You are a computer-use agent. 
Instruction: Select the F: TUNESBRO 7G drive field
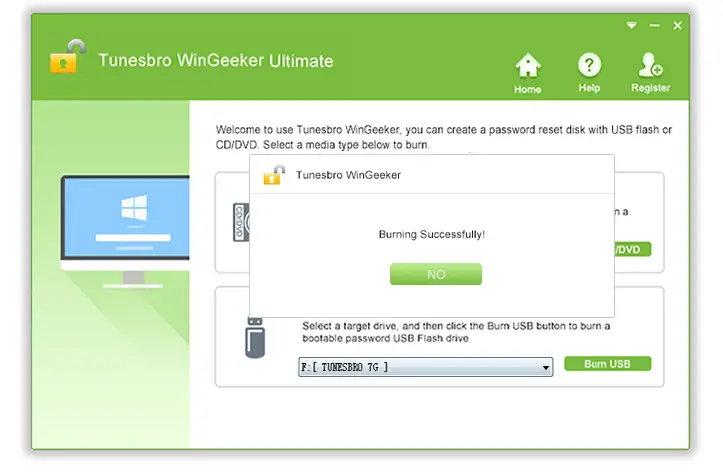tap(425, 367)
